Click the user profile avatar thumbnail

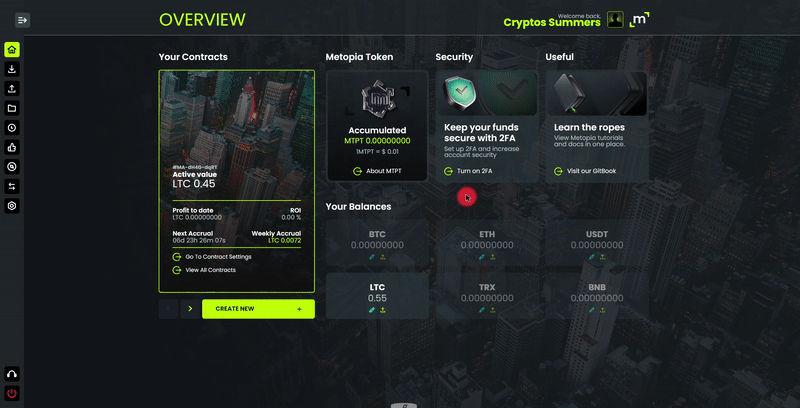coord(615,20)
